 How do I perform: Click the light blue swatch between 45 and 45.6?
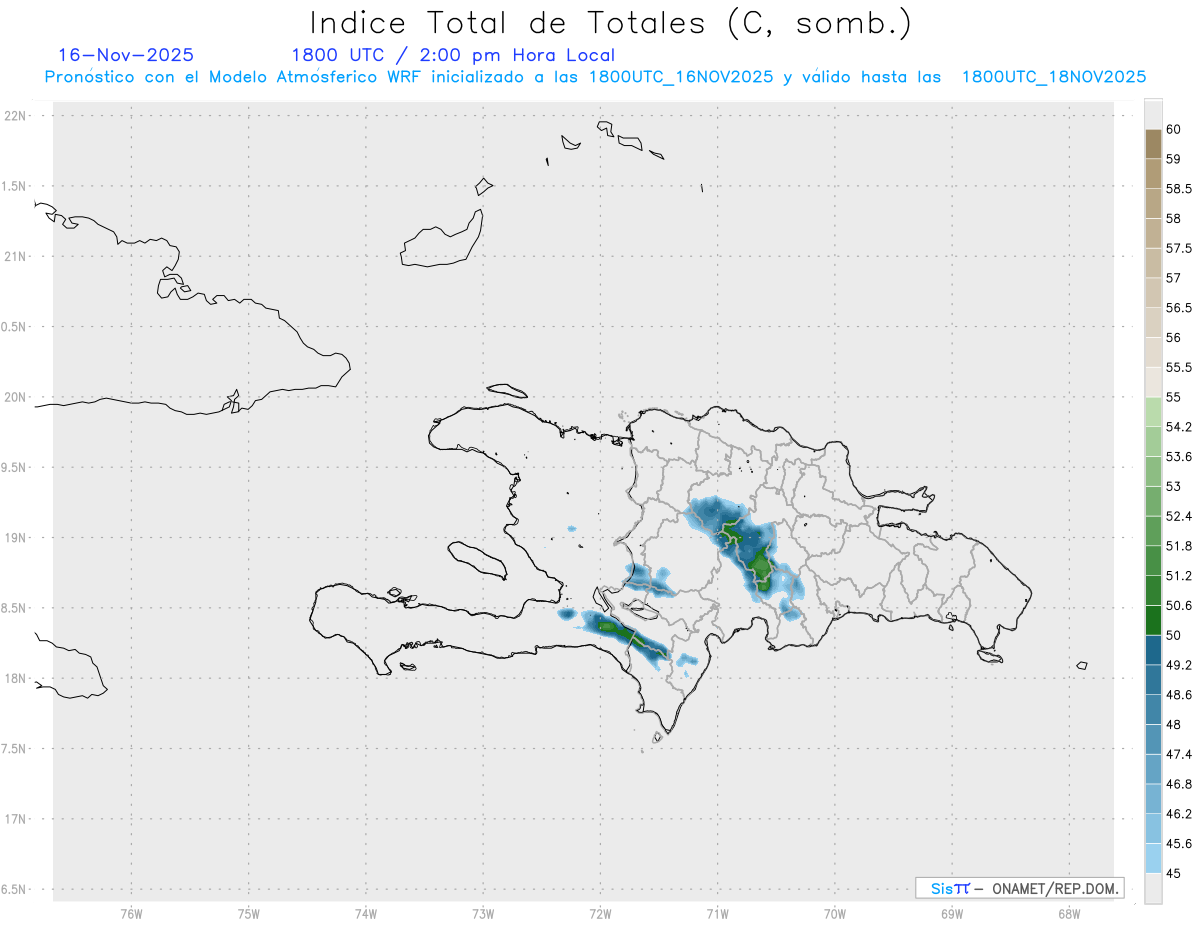point(1153,858)
